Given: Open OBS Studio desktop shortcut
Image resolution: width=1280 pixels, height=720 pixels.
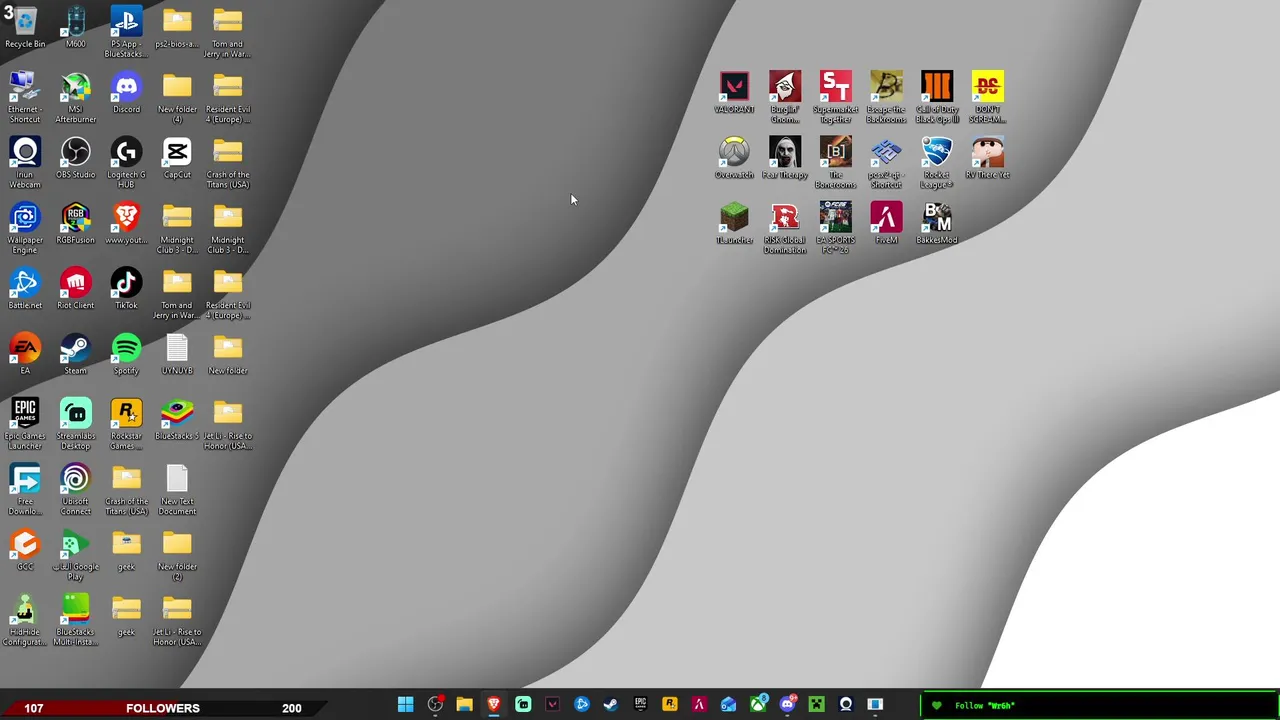Looking at the screenshot, I should click(75, 158).
